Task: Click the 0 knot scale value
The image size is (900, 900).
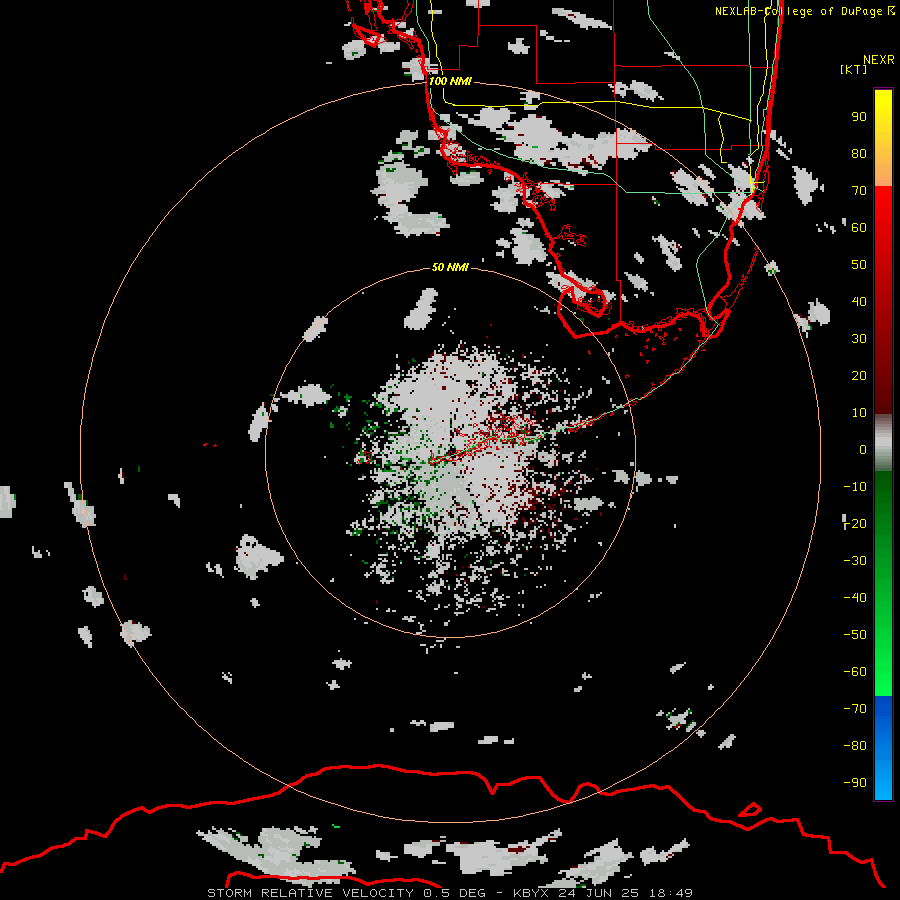Action: 863,449
